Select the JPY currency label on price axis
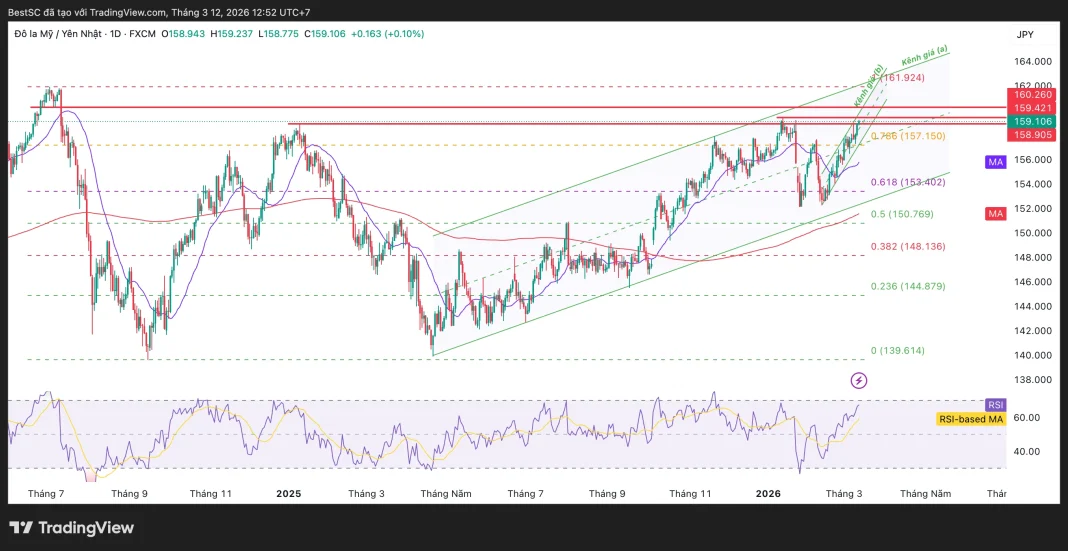The image size is (1068, 551). pos(1024,34)
